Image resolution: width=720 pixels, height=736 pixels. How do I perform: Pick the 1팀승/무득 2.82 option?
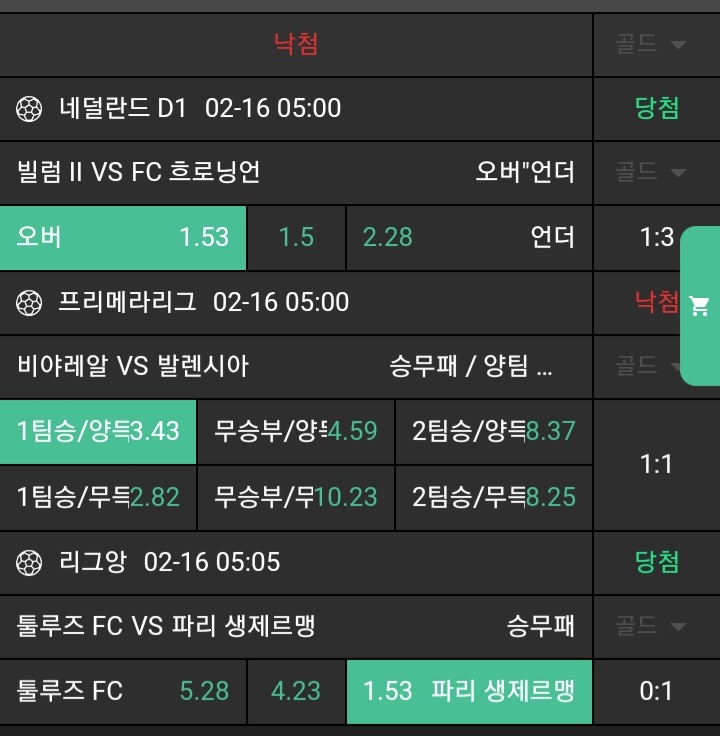98,497
